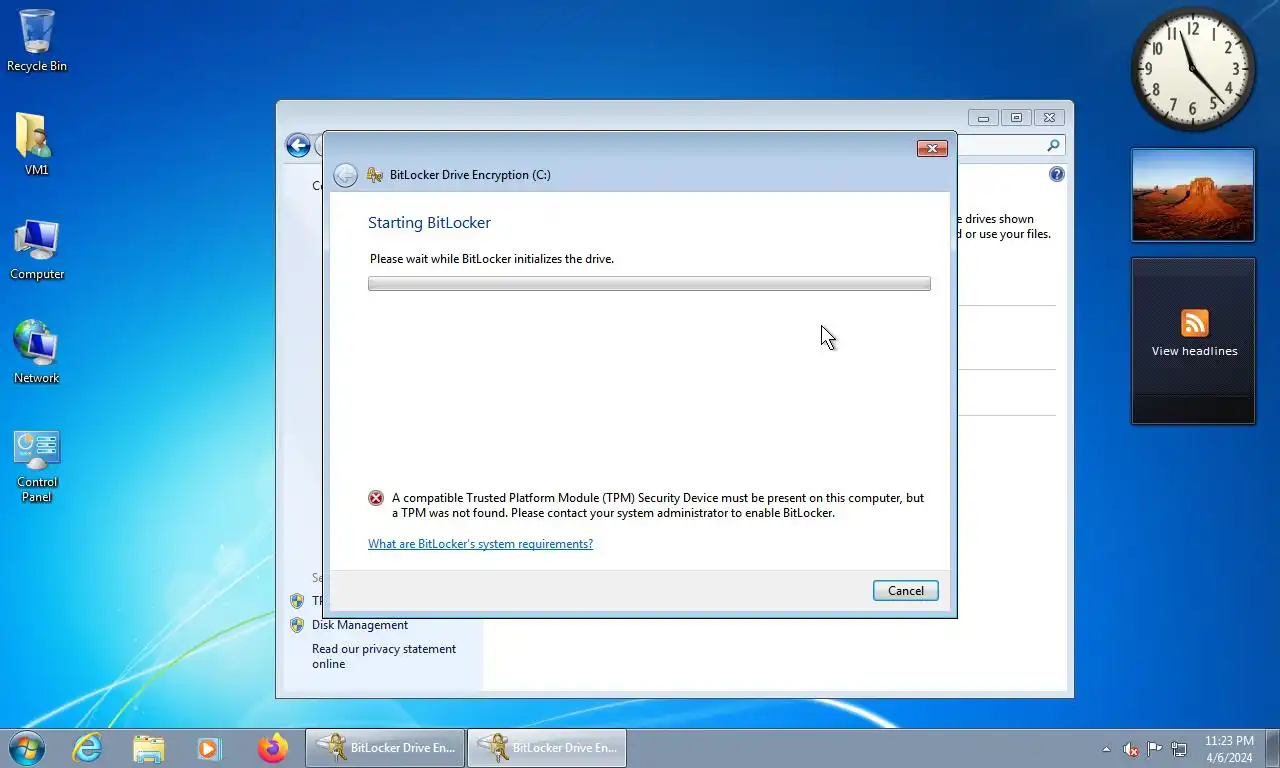Launch Windows Media Player from taskbar
Screen dimensions: 1280x768
(x=209, y=748)
